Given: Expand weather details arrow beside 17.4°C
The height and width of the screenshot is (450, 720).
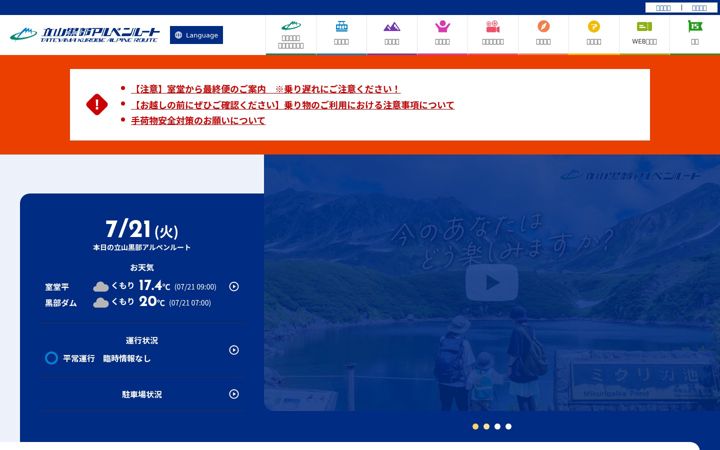Looking at the screenshot, I should click(x=234, y=287).
